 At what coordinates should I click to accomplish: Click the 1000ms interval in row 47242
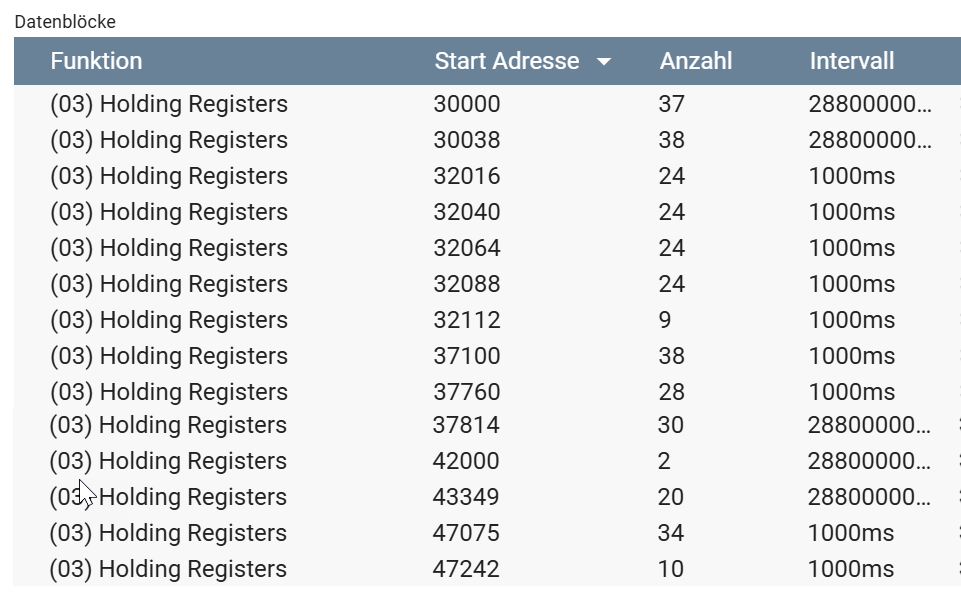pos(851,569)
